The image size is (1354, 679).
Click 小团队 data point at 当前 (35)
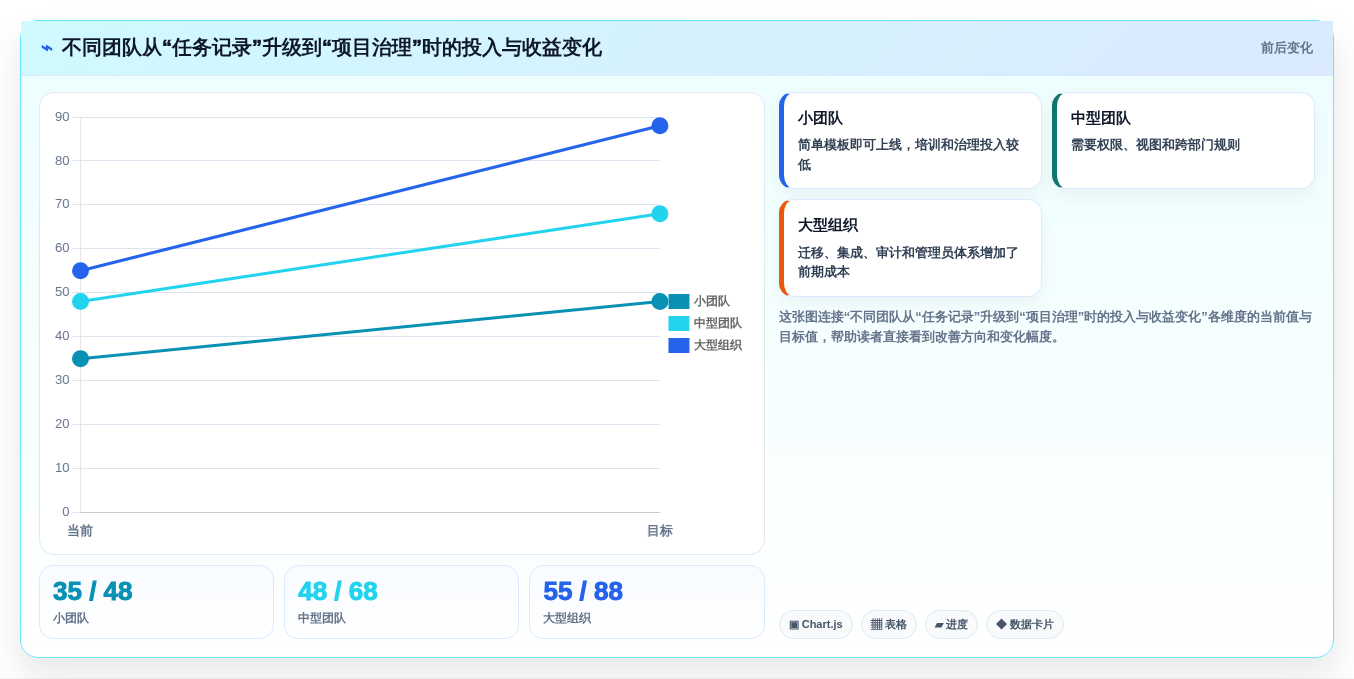(x=81, y=358)
